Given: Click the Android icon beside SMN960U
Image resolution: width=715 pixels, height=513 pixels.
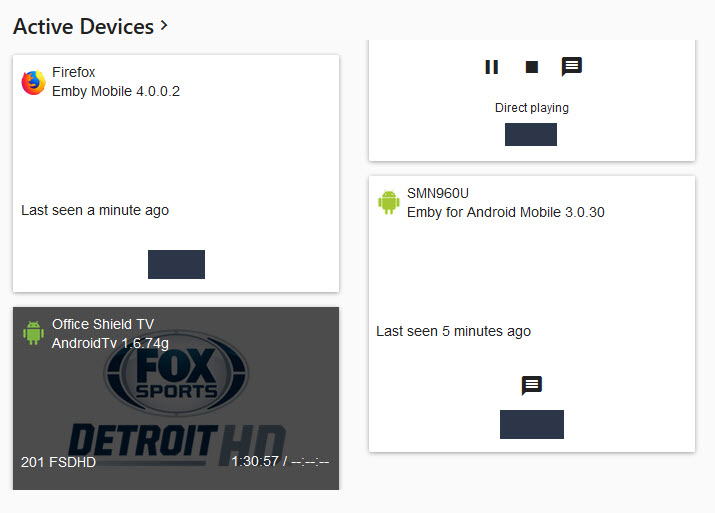Looking at the screenshot, I should click(389, 202).
